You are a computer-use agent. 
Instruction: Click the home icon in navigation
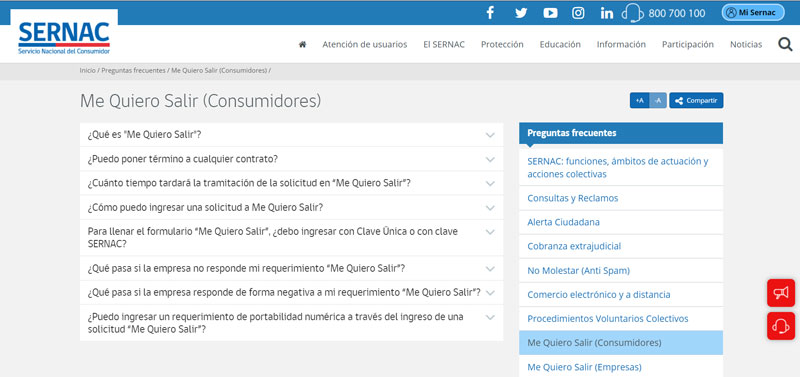tap(303, 44)
